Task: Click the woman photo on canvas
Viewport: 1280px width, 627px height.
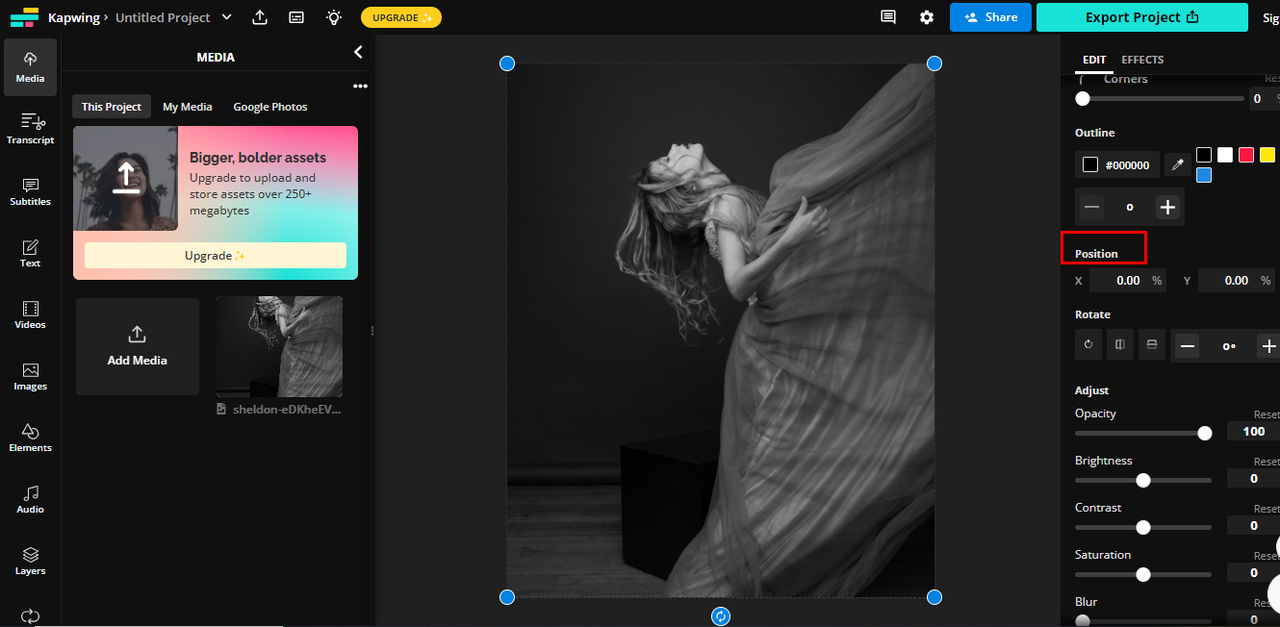Action: pyautogui.click(x=720, y=330)
